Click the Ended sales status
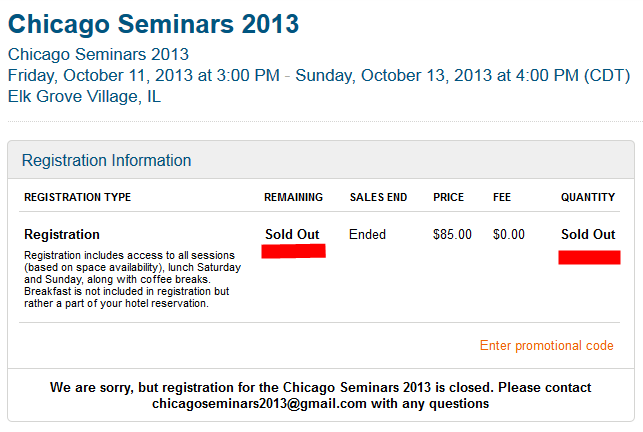The height and width of the screenshot is (432, 643). pos(367,235)
